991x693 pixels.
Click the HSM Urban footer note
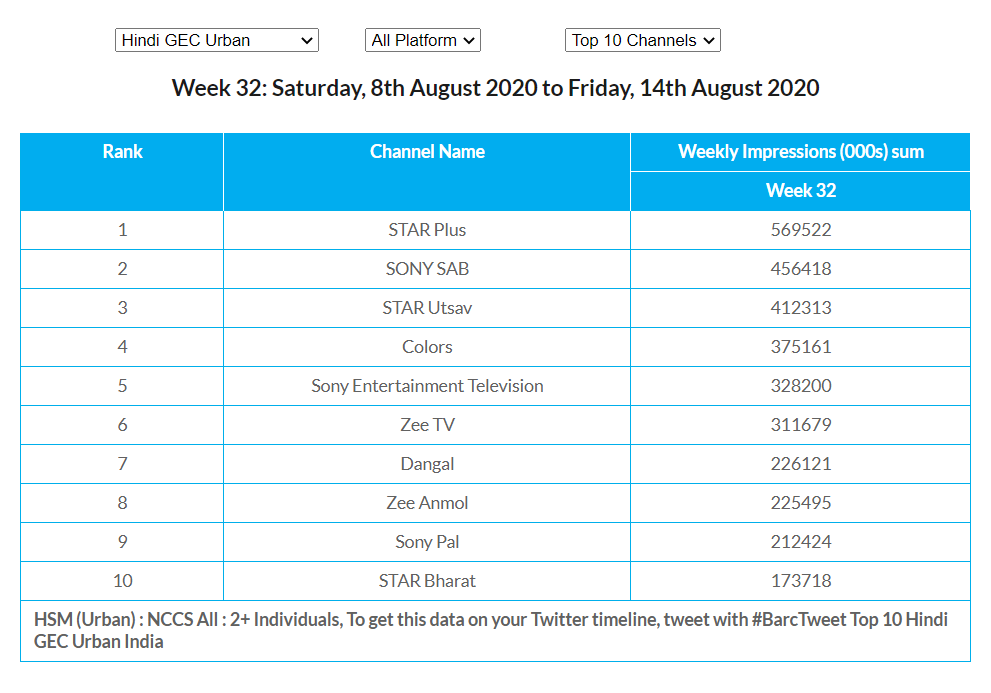click(490, 630)
